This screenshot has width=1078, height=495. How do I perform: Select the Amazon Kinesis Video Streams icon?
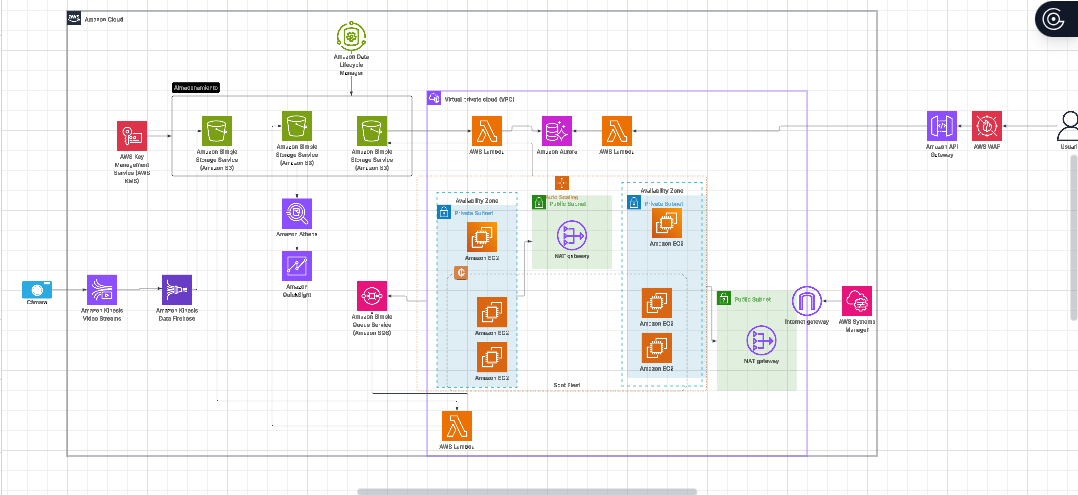(x=102, y=289)
